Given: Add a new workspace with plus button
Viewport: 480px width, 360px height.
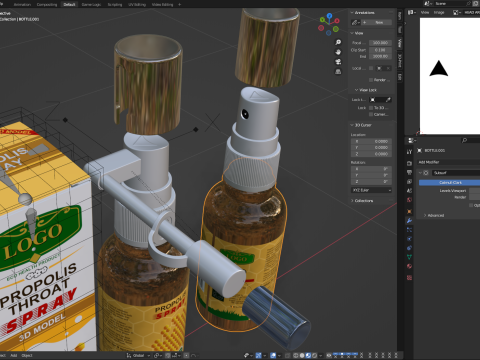Looking at the screenshot, I should click(x=179, y=4).
